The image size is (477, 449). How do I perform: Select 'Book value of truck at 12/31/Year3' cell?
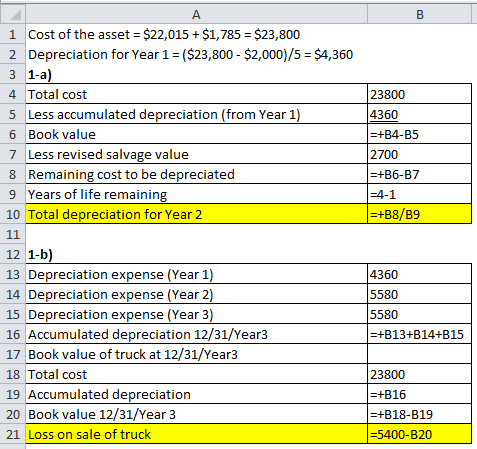tap(196, 354)
